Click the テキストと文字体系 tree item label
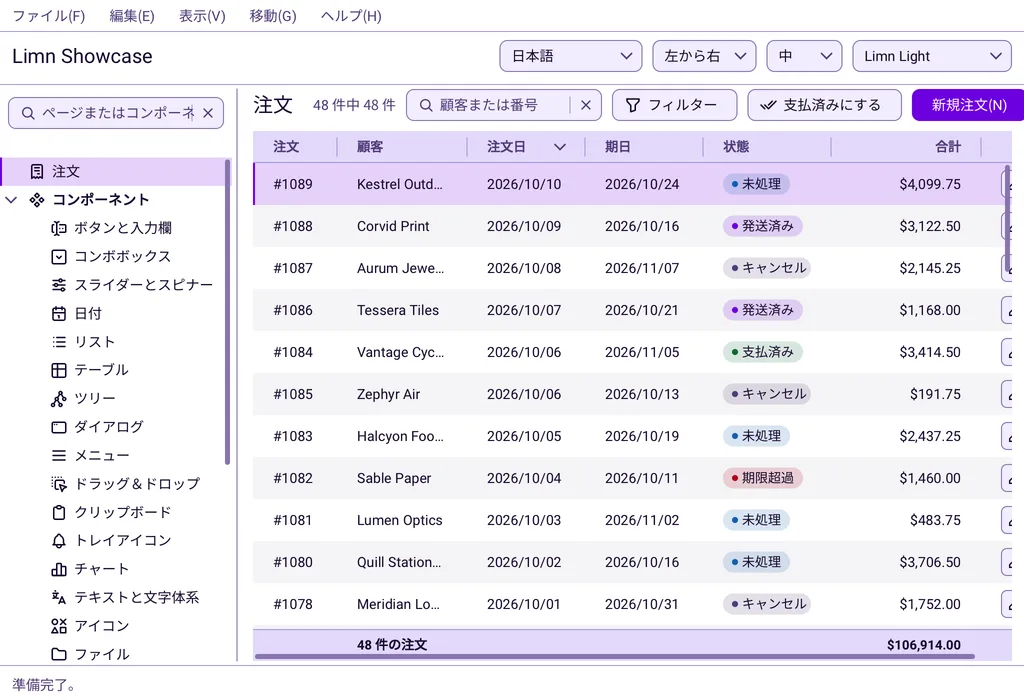This screenshot has width=1024, height=700. (136, 597)
